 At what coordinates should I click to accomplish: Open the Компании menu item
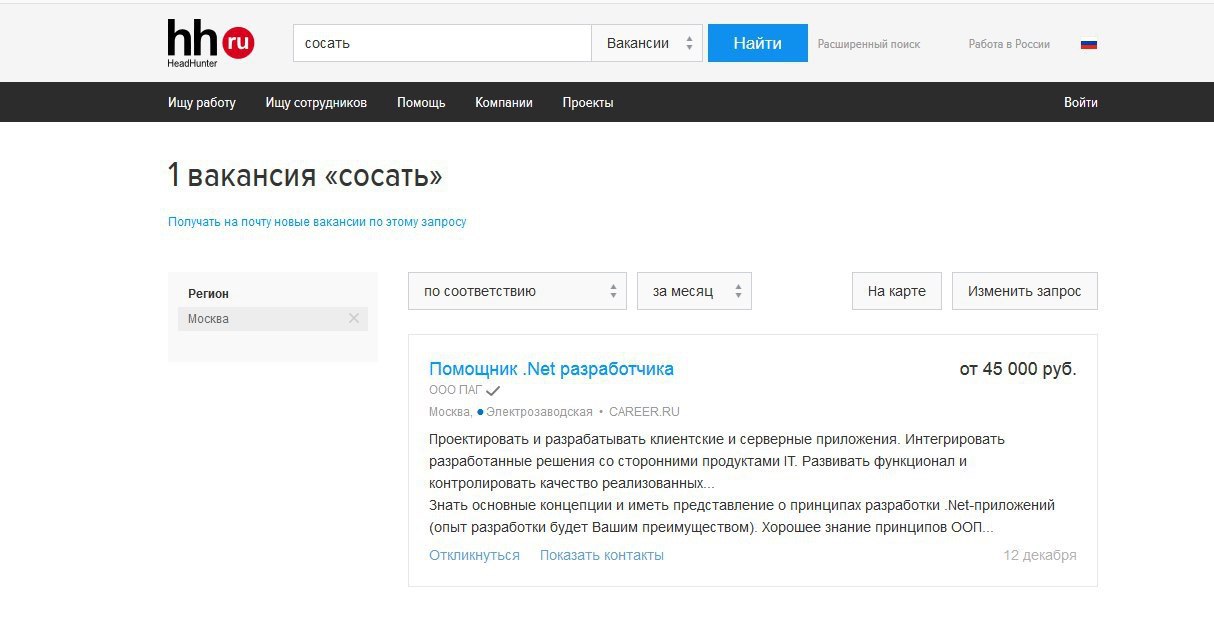coord(504,102)
